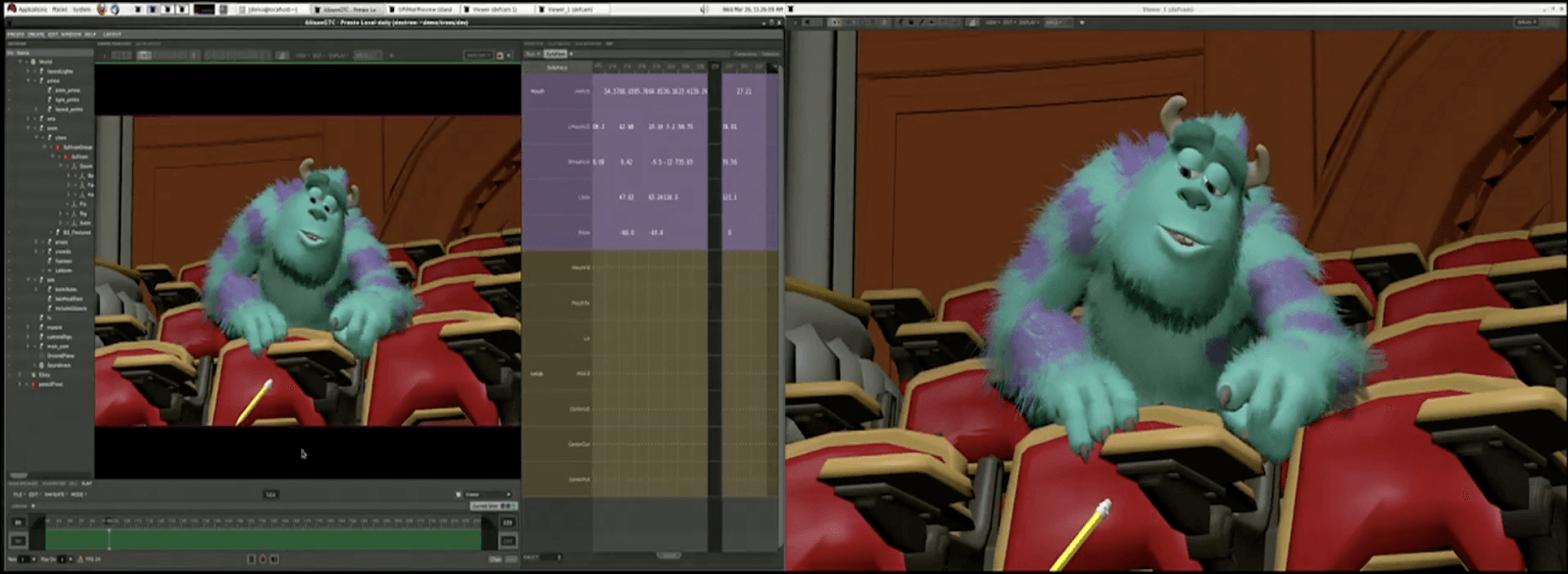Image resolution: width=1568 pixels, height=574 pixels.
Task: Click the Mouth row in spreadsheet
Action: coord(537,91)
